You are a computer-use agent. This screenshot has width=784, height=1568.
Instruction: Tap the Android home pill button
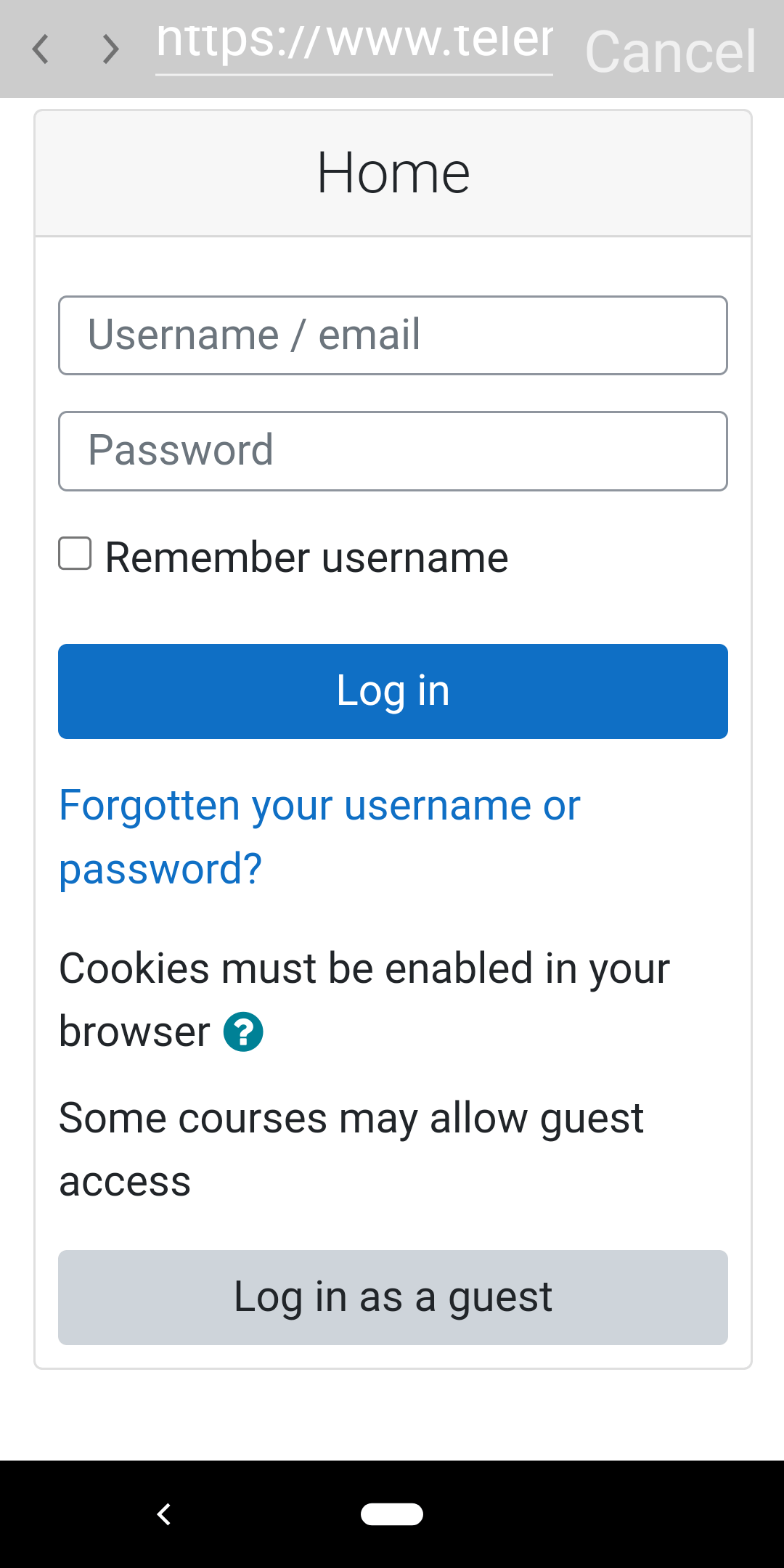[392, 1514]
